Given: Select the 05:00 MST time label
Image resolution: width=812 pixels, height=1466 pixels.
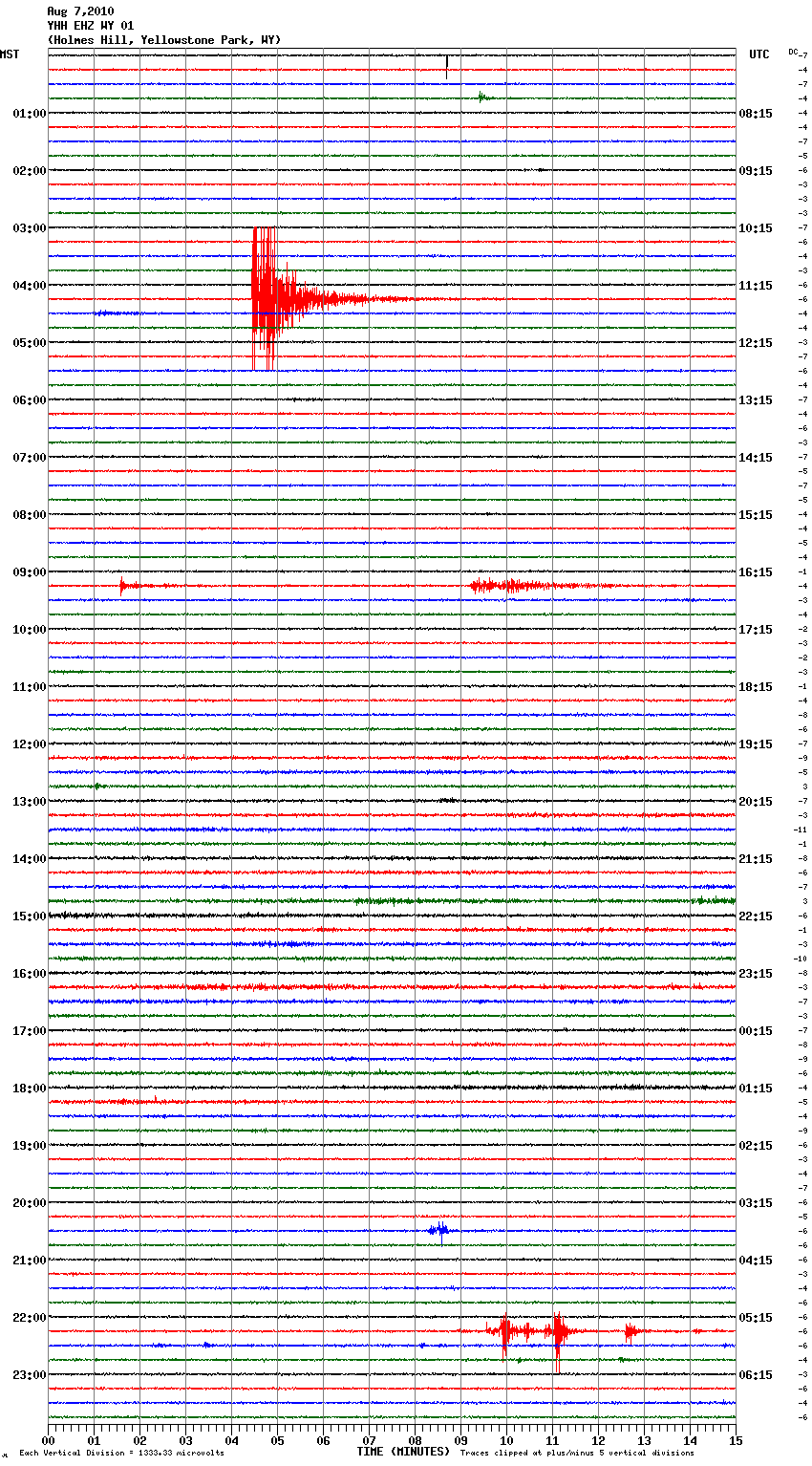Looking at the screenshot, I should [x=30, y=343].
